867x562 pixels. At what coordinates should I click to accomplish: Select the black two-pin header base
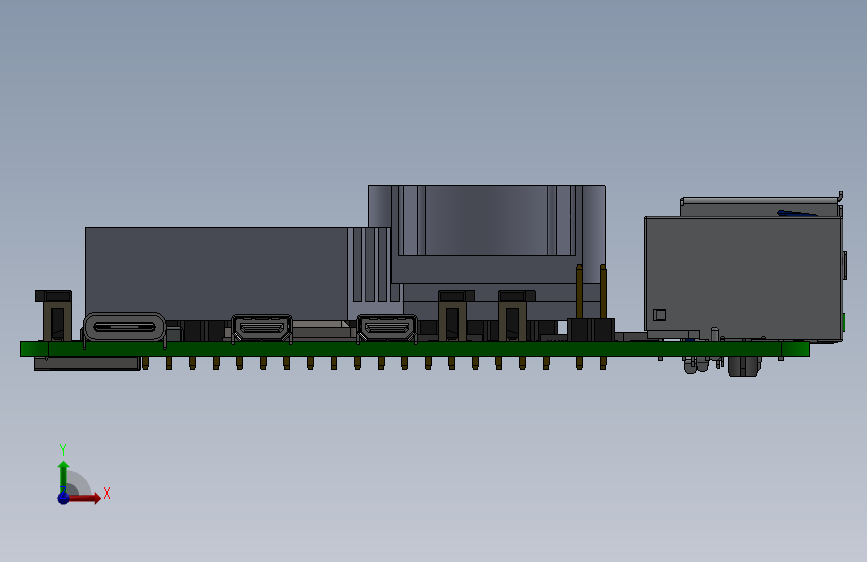pos(591,330)
